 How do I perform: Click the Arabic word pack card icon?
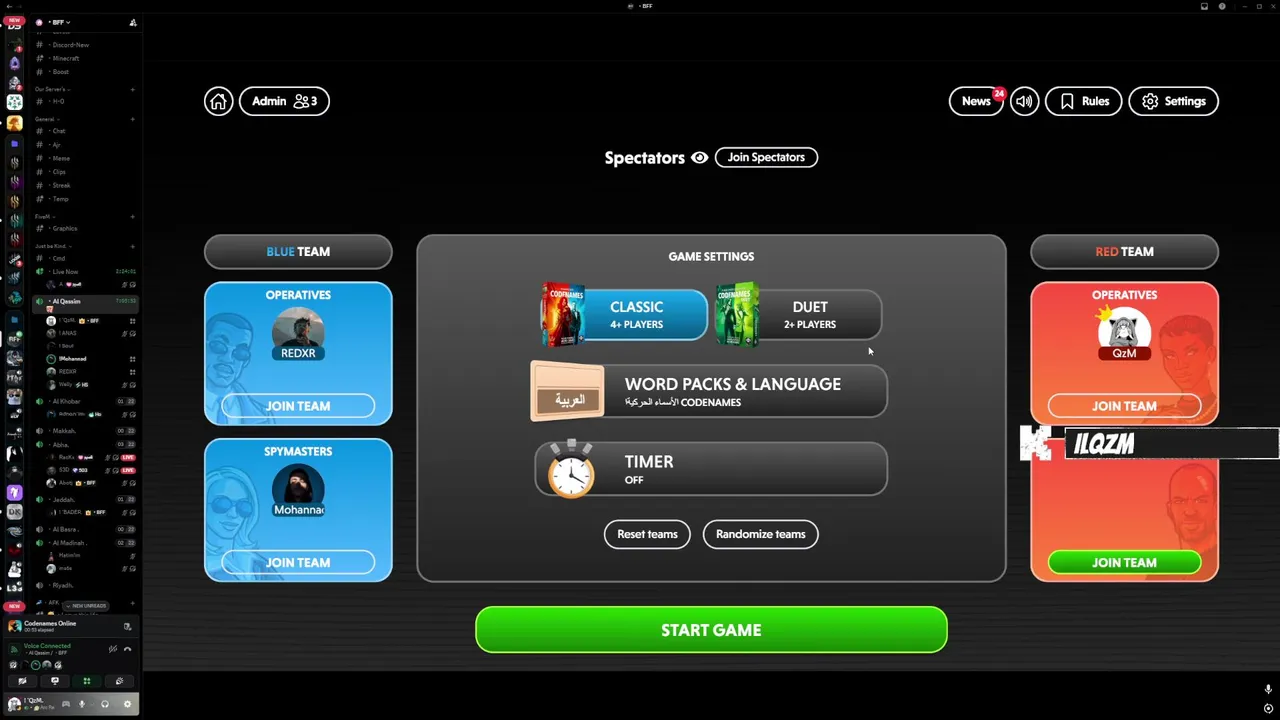(568, 391)
